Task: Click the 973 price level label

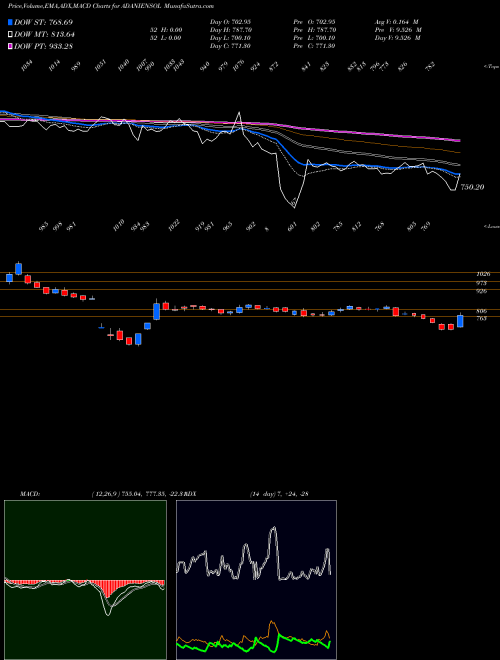Action: click(481, 283)
